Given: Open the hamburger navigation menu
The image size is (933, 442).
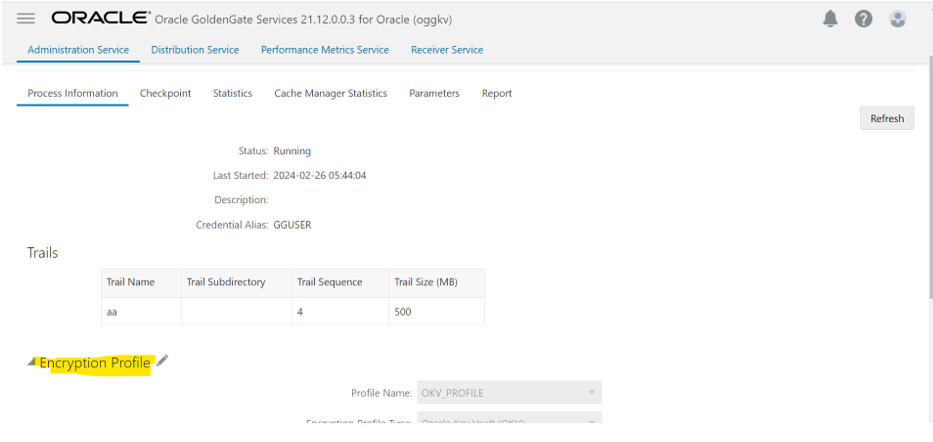Looking at the screenshot, I should coord(26,18).
